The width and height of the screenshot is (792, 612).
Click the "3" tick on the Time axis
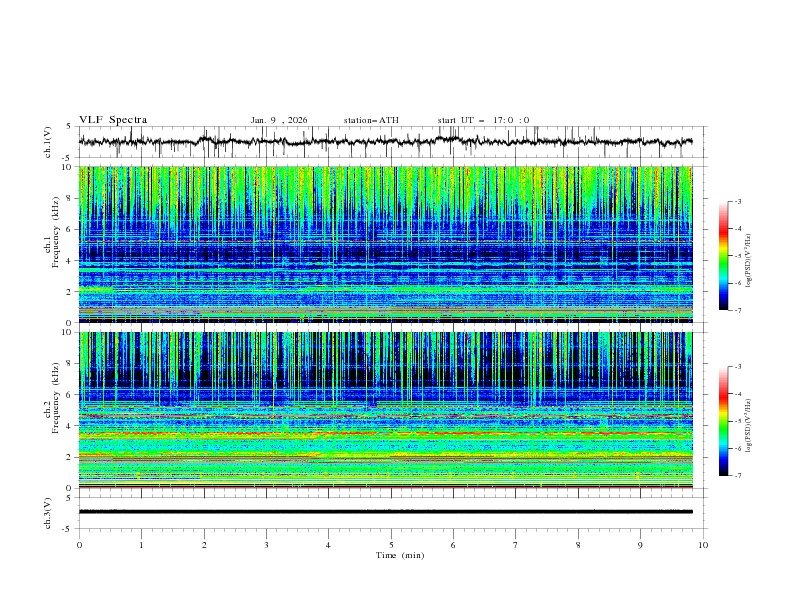[x=266, y=545]
